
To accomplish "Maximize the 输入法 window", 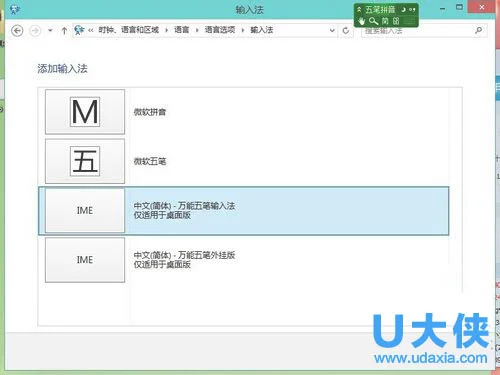I will pos(459,8).
